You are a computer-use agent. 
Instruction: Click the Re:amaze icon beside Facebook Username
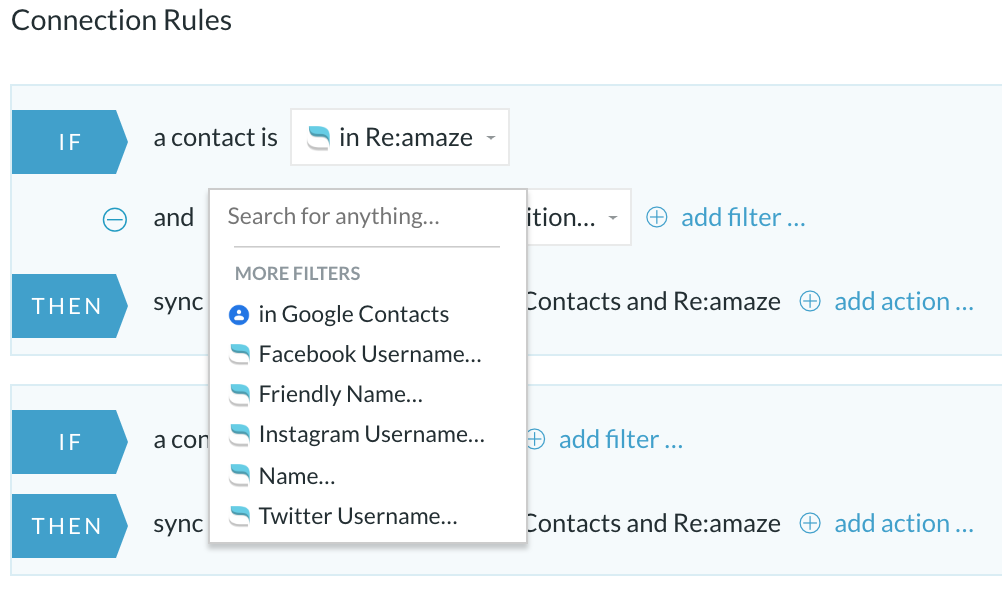[240, 354]
